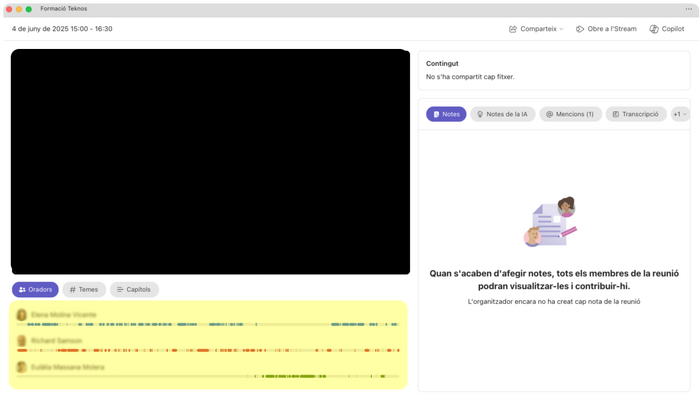The height and width of the screenshot is (403, 700).
Task: Select the Oradors speakers view
Action: (x=35, y=290)
